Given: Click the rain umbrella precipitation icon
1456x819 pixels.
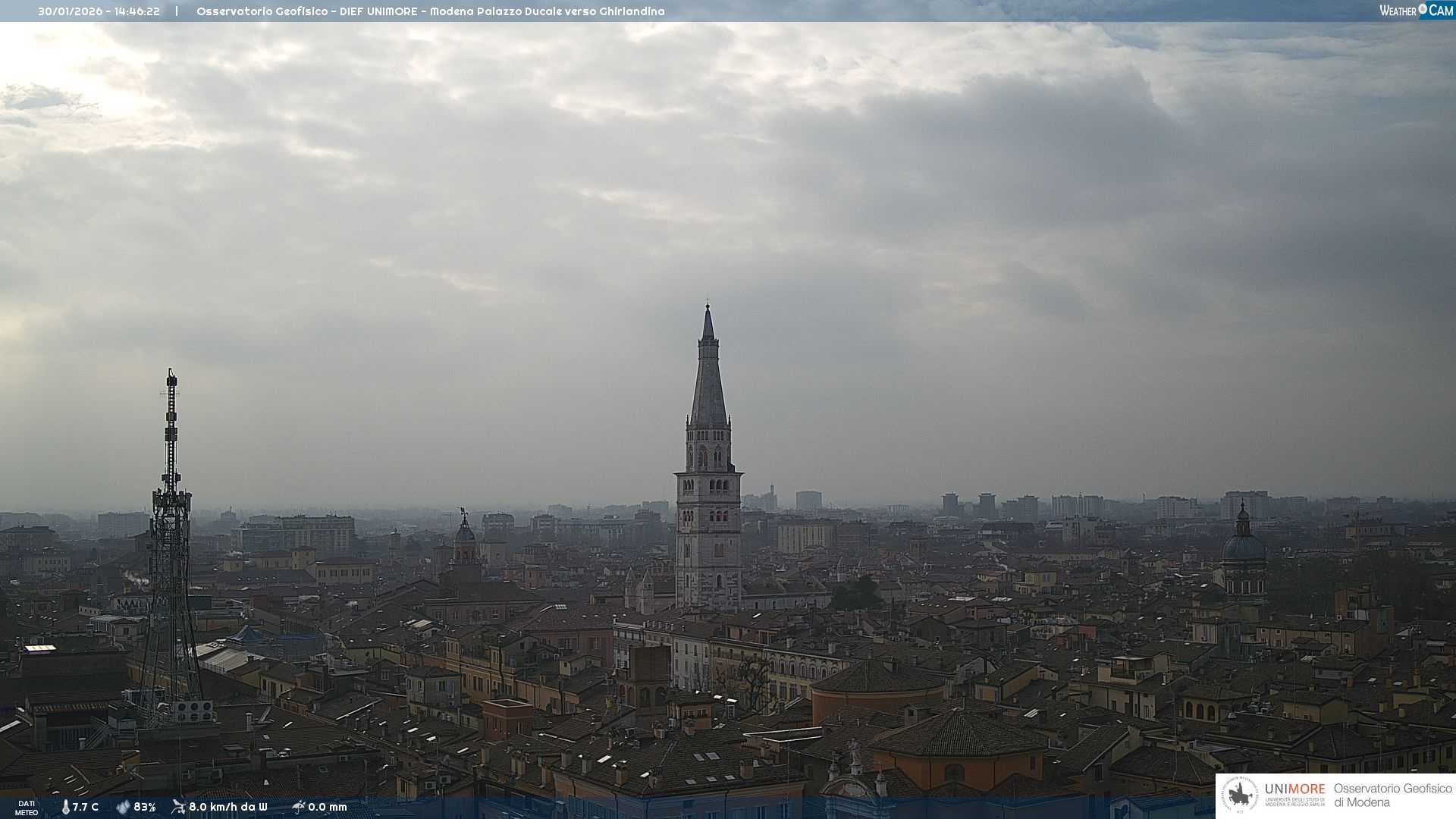Looking at the screenshot, I should tap(298, 807).
